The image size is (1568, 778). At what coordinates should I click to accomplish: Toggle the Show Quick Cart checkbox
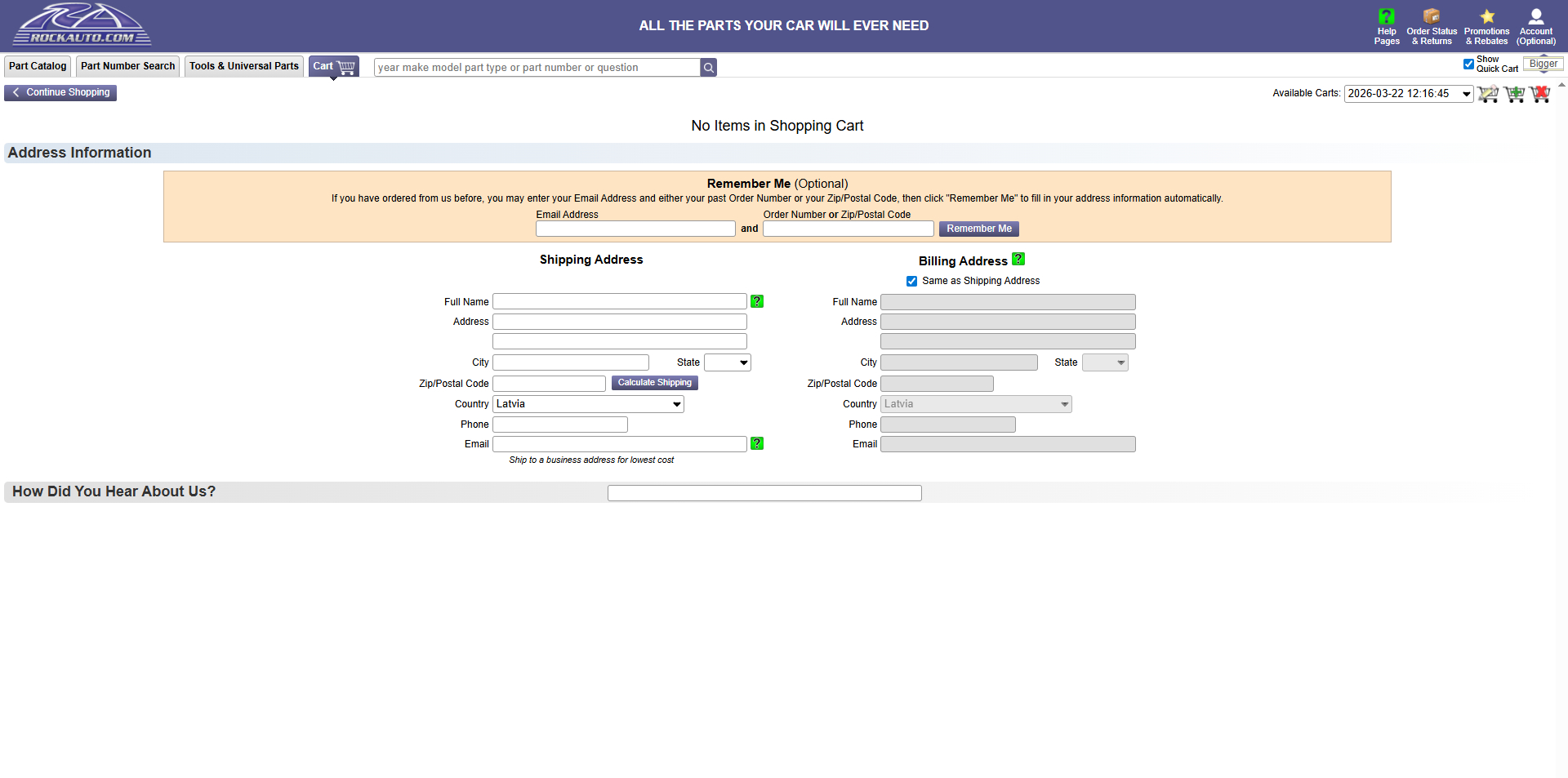pyautogui.click(x=1468, y=64)
